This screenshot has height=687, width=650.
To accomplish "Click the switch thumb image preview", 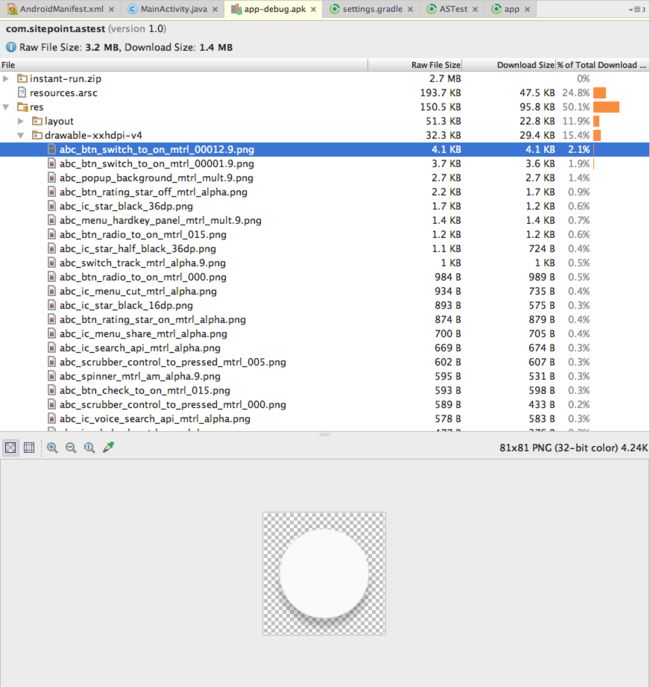I will 324,574.
